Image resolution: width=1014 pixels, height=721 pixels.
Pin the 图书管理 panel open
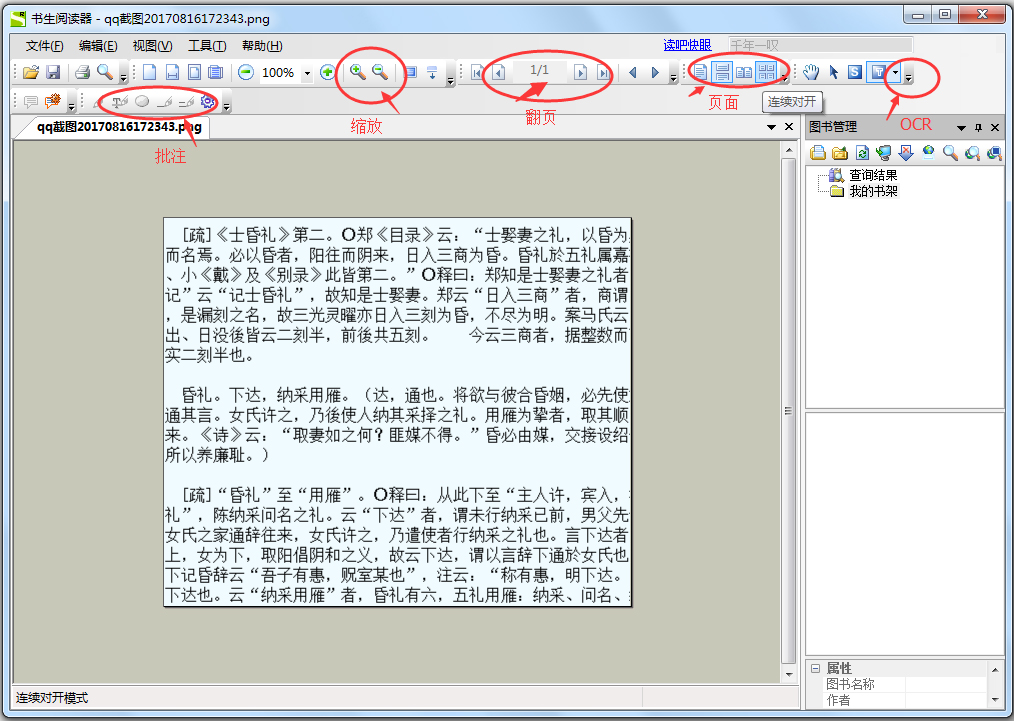pos(979,127)
